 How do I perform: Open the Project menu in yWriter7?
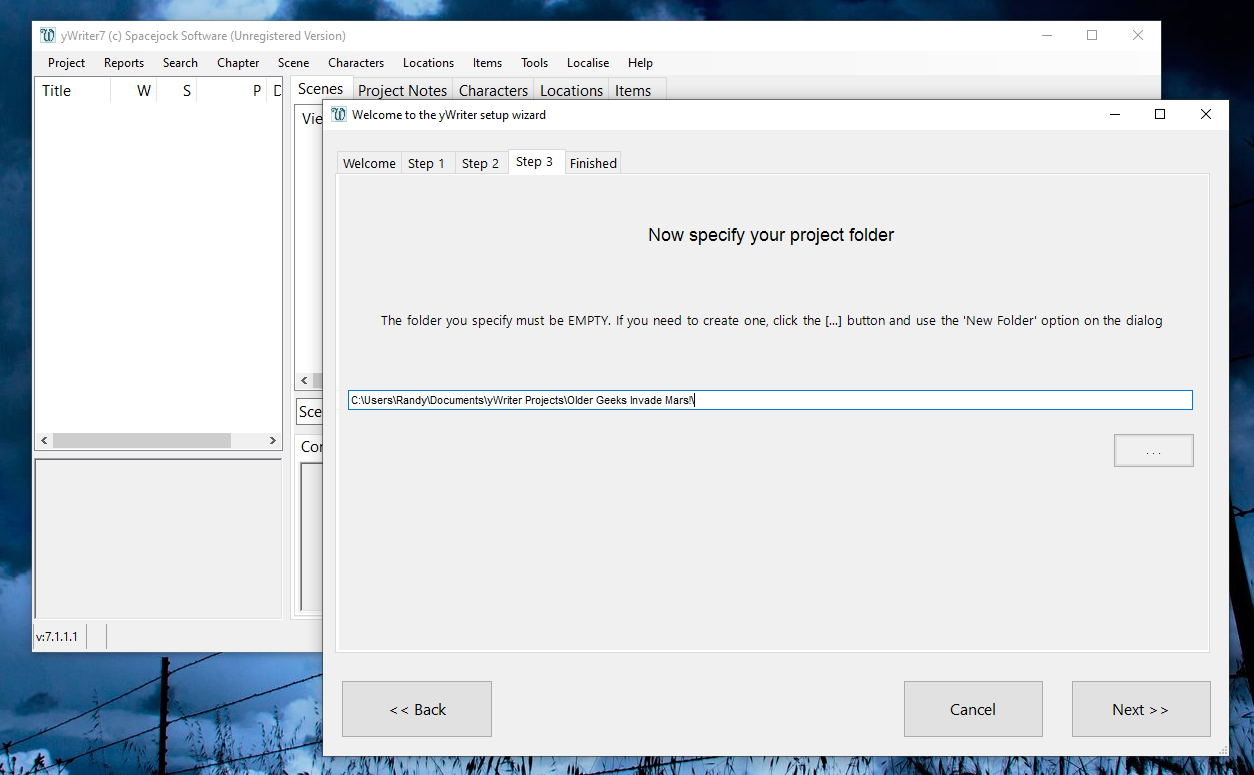tap(66, 63)
